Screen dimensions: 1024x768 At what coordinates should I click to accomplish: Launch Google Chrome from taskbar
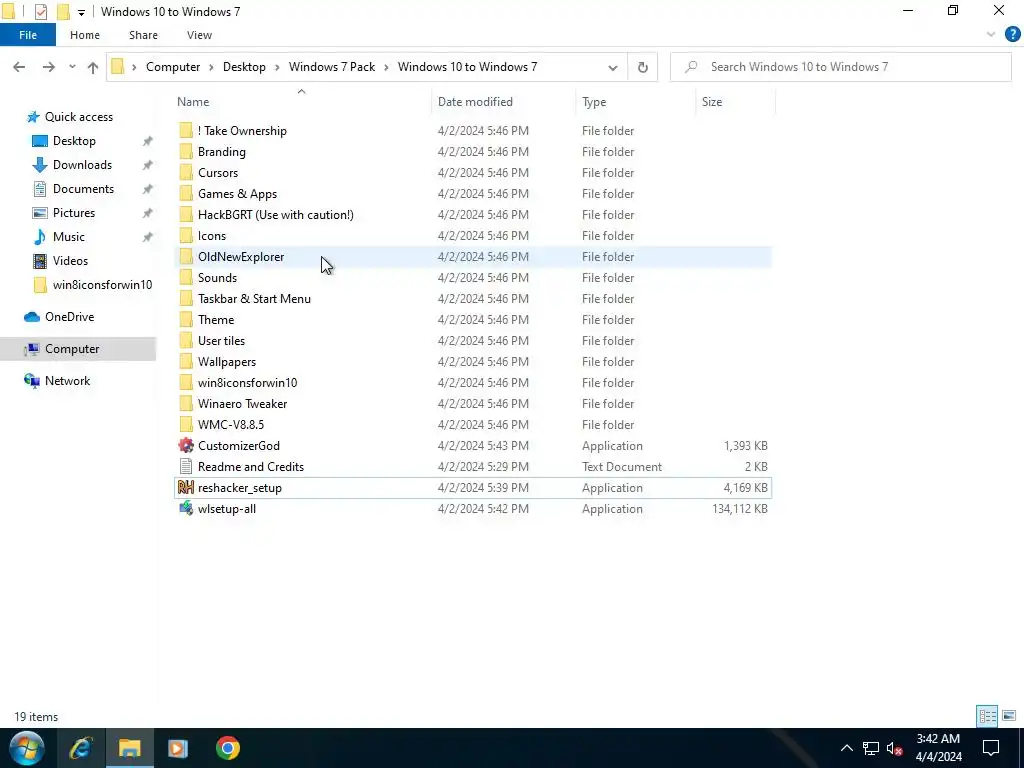pyautogui.click(x=228, y=748)
